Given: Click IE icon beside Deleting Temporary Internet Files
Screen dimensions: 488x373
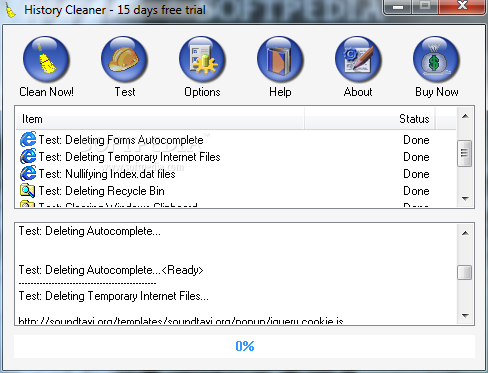Looking at the screenshot, I should coord(28,156).
